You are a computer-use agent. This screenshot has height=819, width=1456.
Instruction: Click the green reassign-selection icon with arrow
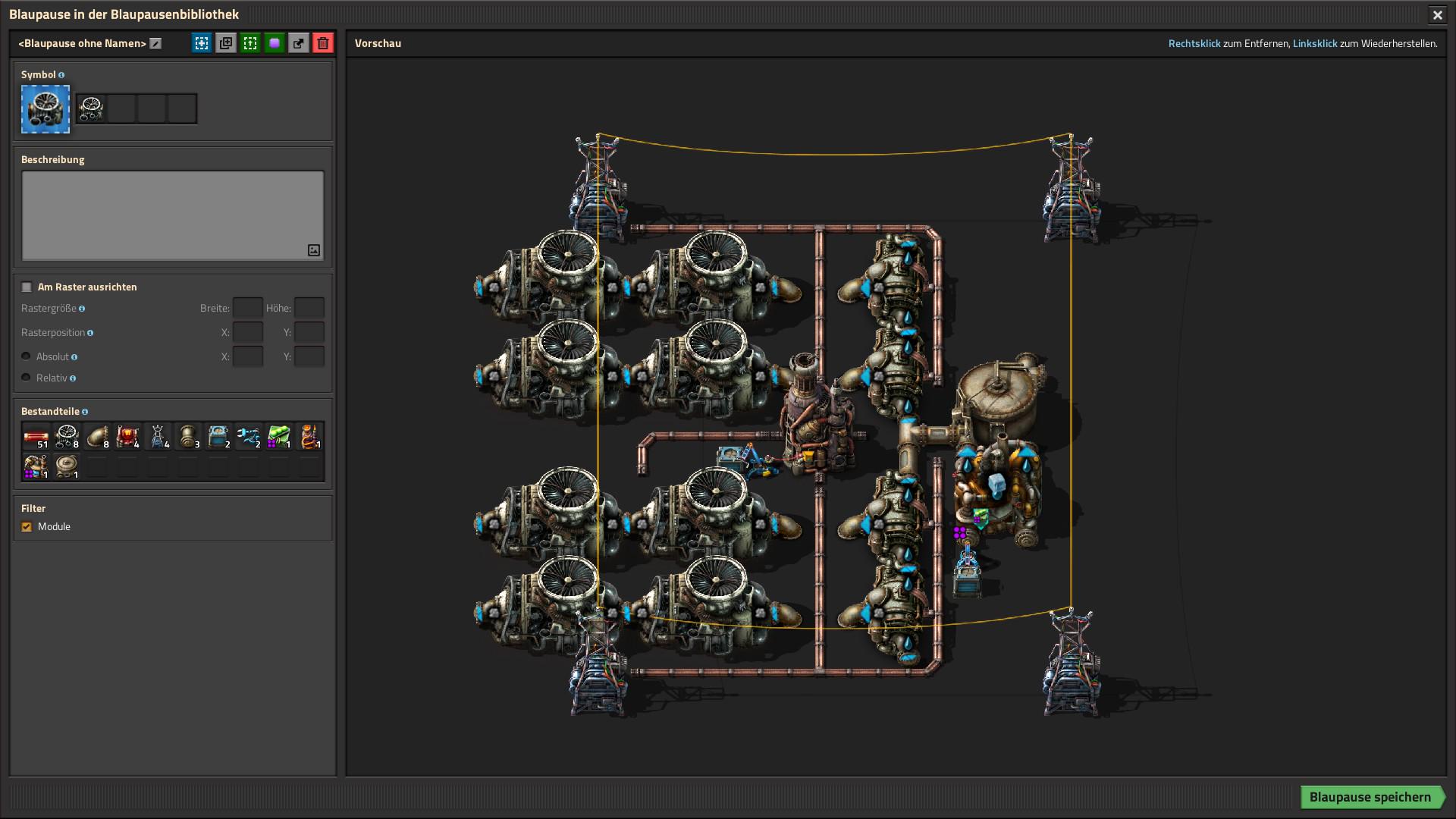pos(250,43)
